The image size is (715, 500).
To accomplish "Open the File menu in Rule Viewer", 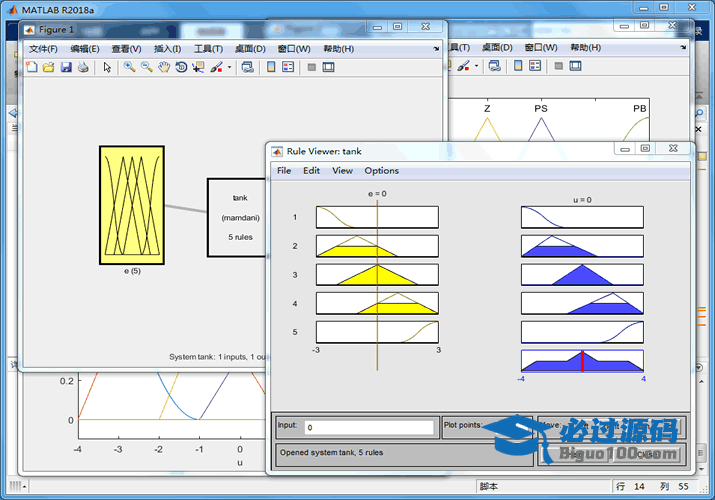I will tap(284, 170).
